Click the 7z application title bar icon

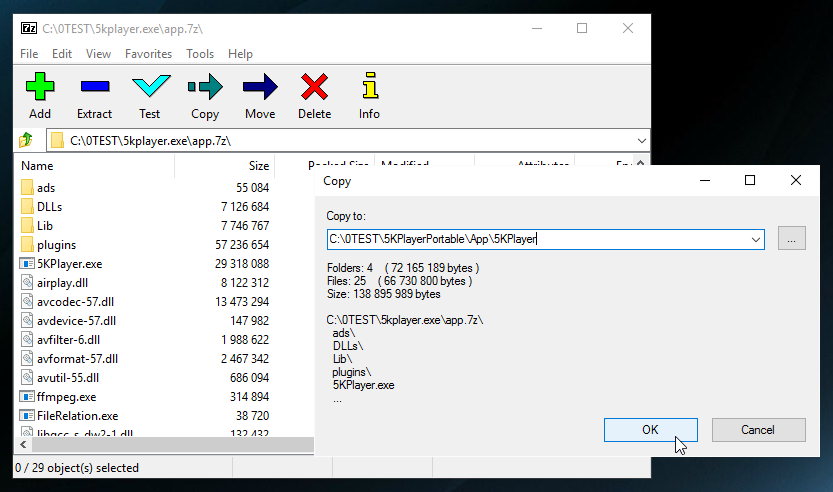(x=29, y=28)
